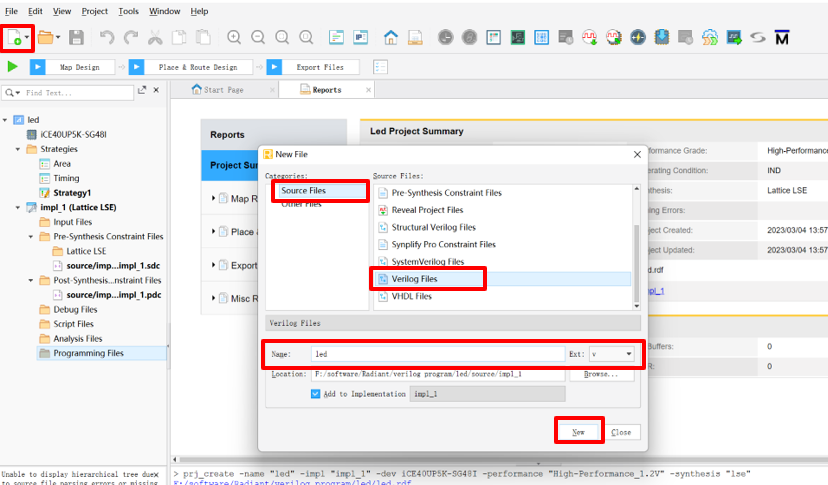Click the Place & Route Design button
Viewport: 828px width, 485px height.
click(x=198, y=67)
